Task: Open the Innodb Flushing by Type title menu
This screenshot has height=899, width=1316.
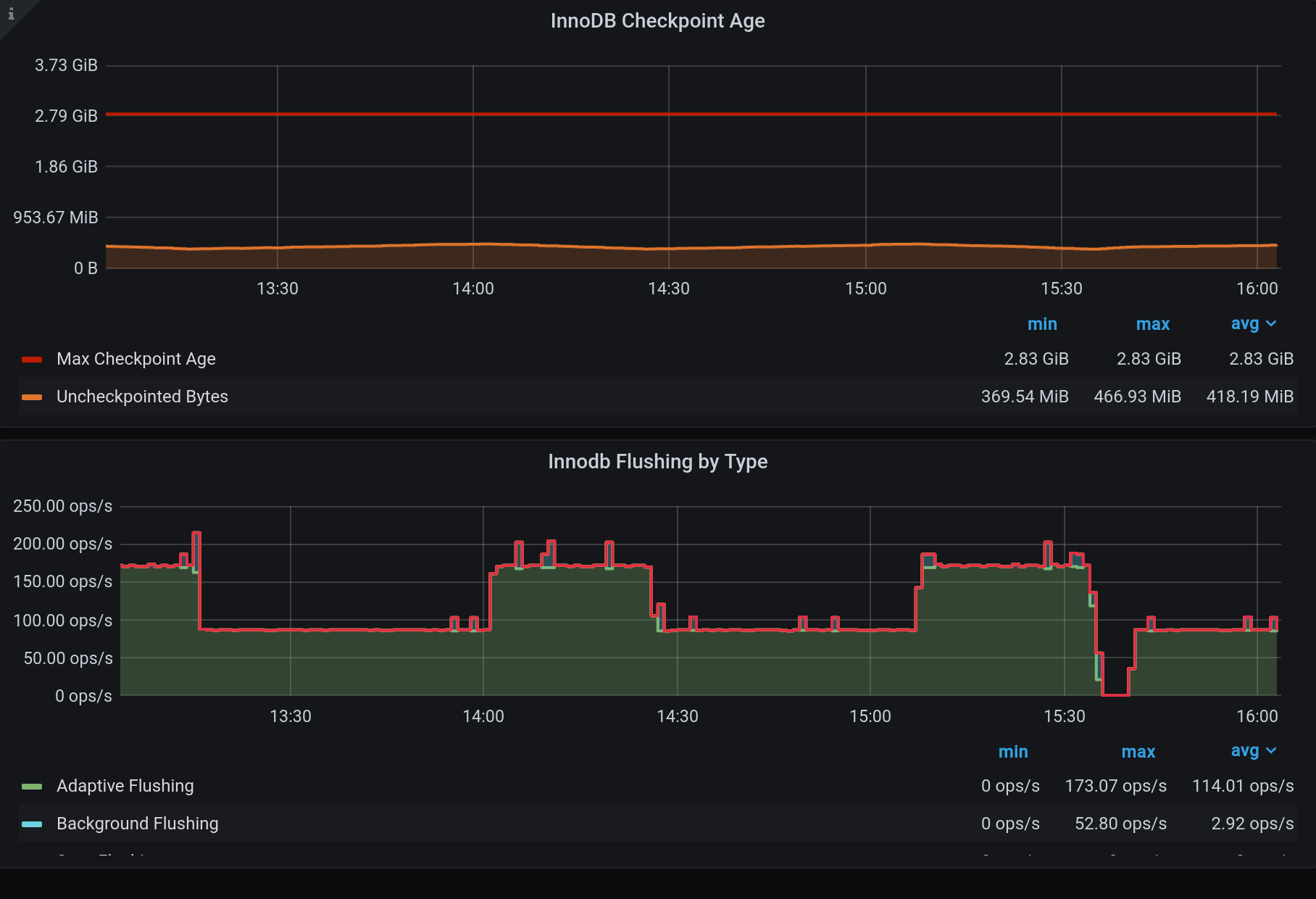Action: (657, 462)
